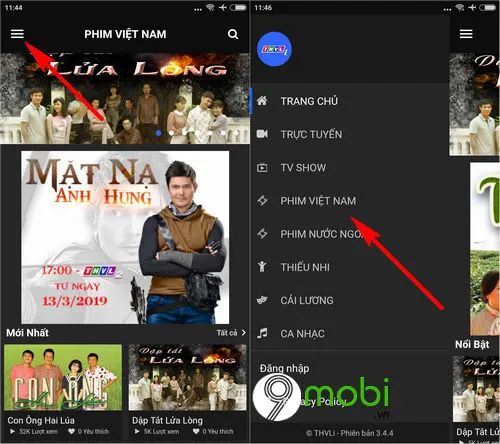This screenshot has width=500, height=444.
Task: Tap the Con Ông Hai Lúa title text
Action: tap(41, 420)
